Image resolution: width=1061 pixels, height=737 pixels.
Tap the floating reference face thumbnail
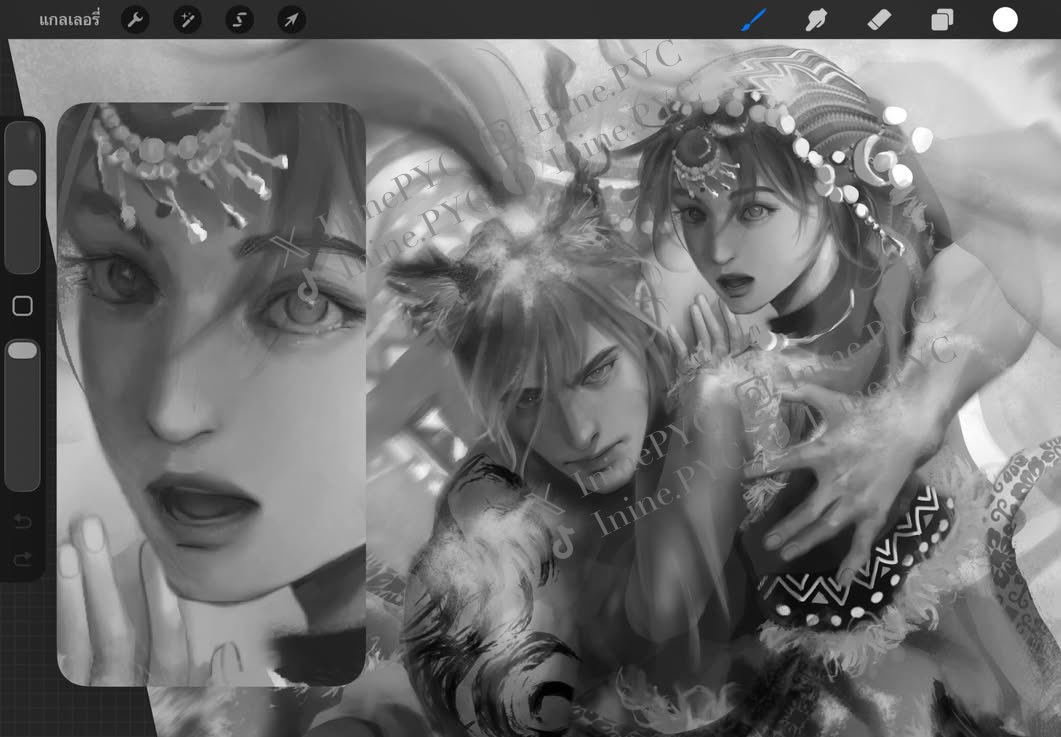pos(211,394)
